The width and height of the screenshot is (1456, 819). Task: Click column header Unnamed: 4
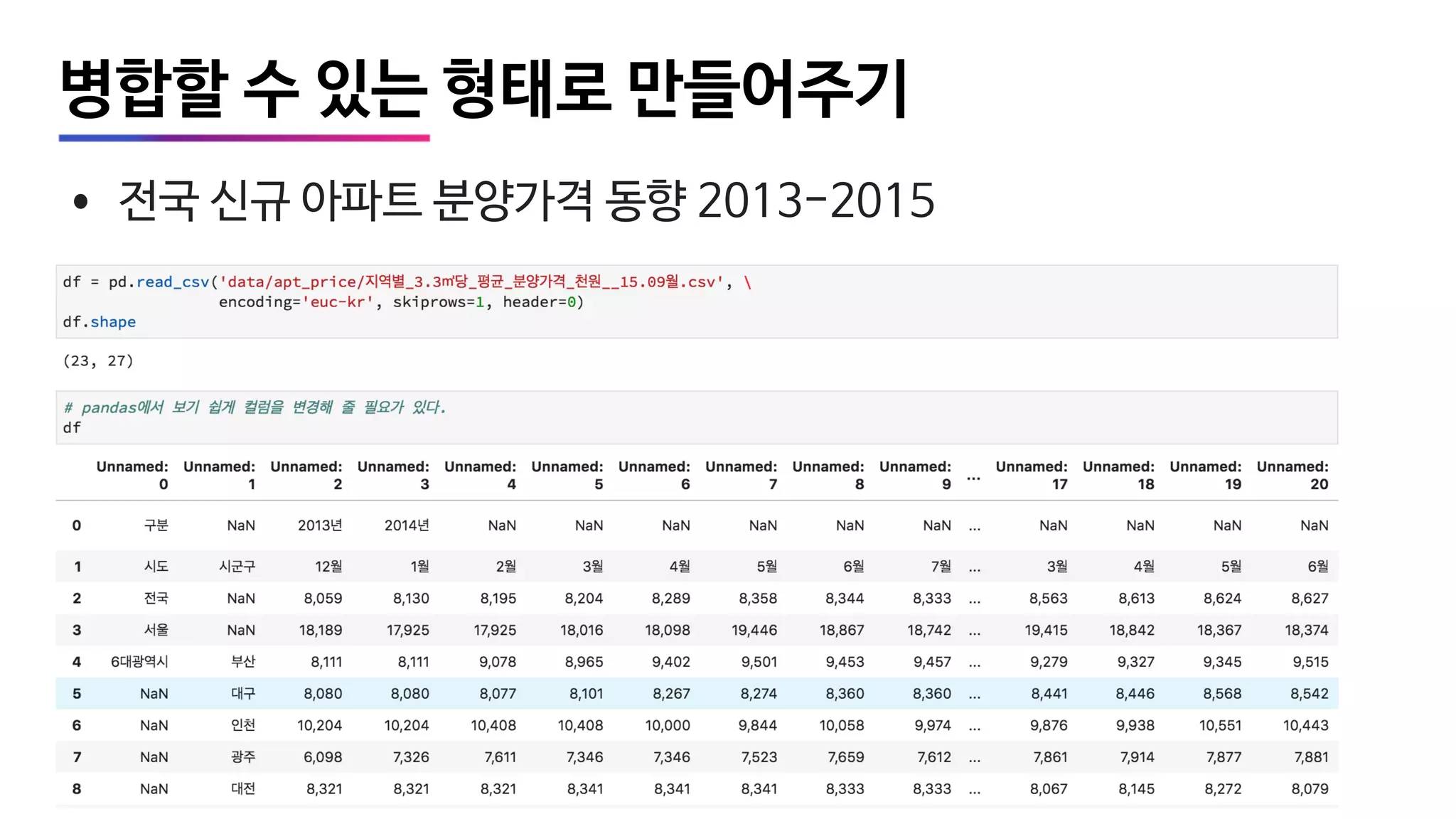[x=480, y=475]
